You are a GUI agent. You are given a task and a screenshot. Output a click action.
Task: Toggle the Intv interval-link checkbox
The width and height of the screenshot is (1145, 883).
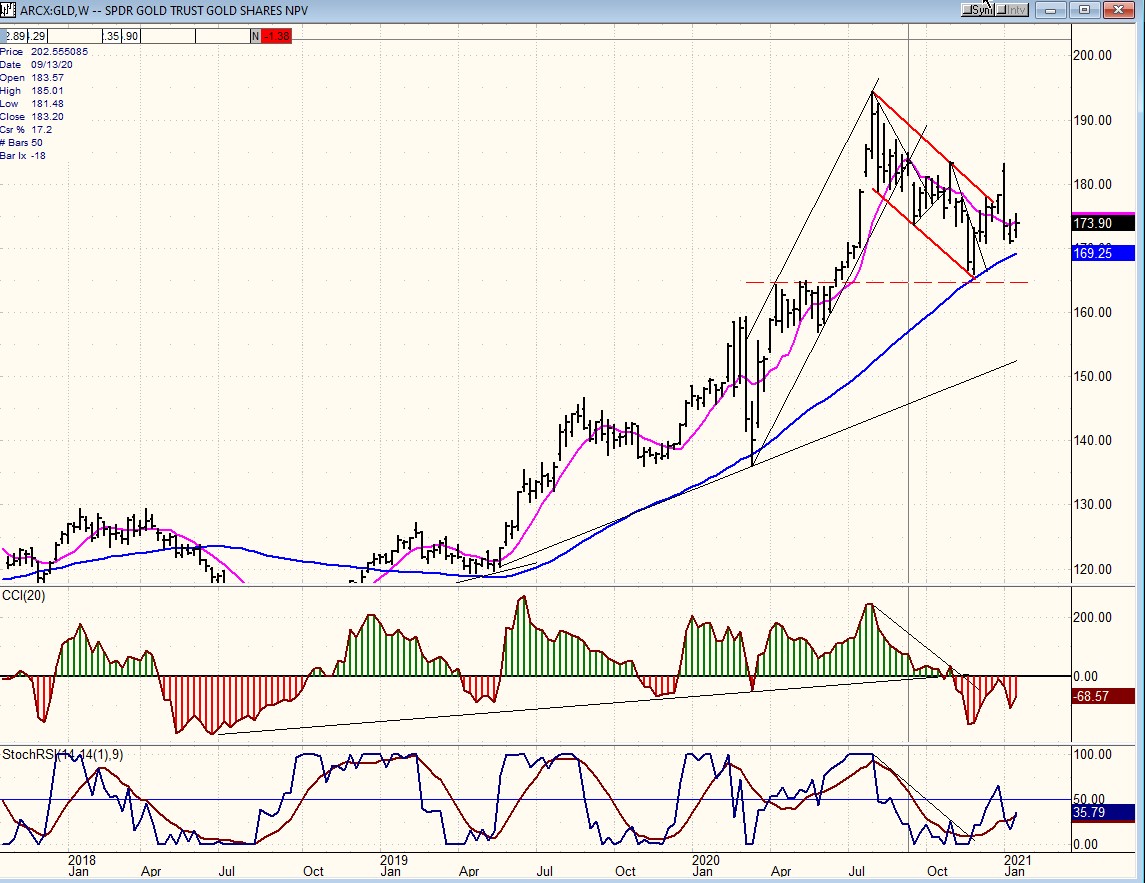click(x=1003, y=10)
